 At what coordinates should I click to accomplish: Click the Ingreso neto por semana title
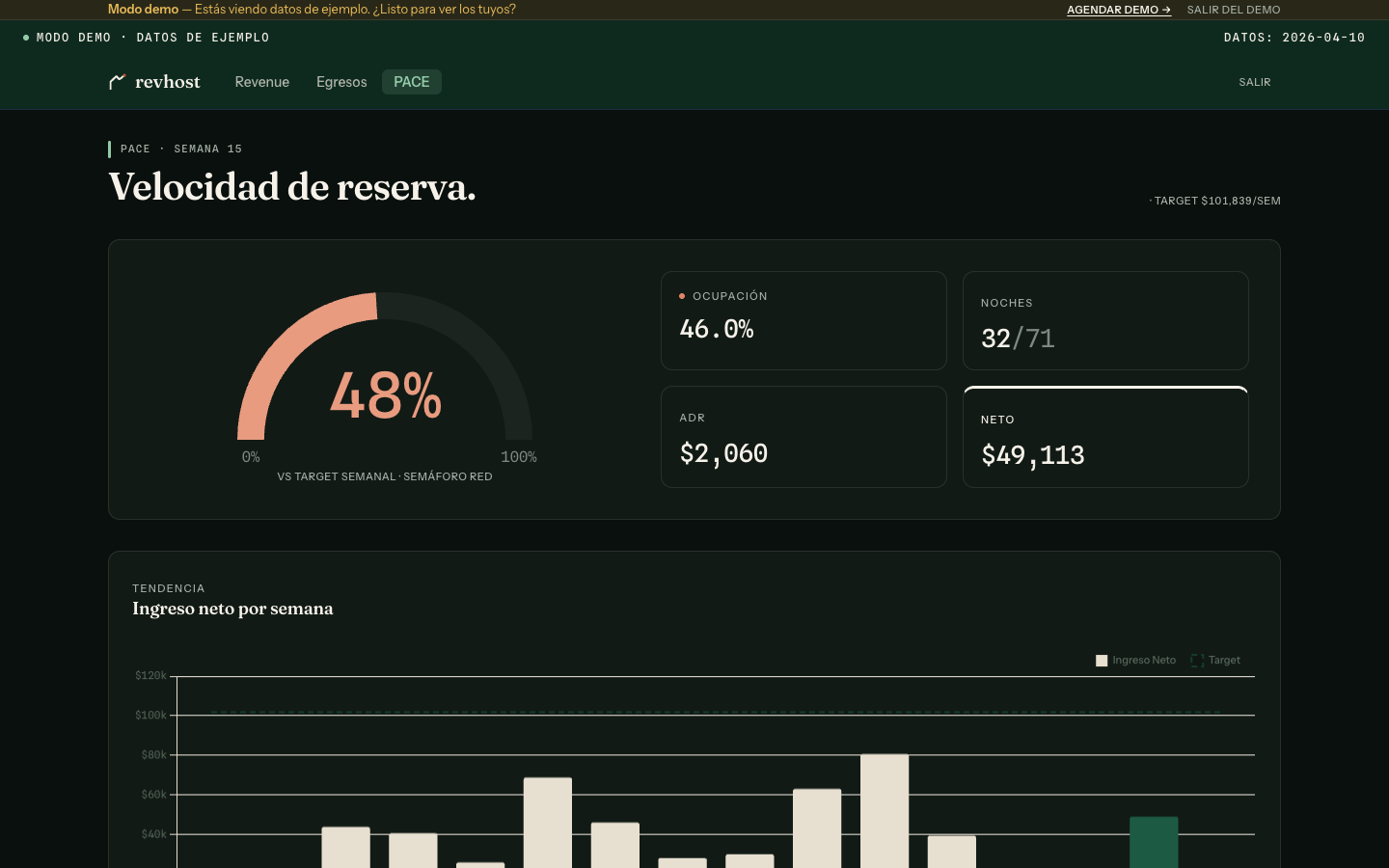click(232, 609)
